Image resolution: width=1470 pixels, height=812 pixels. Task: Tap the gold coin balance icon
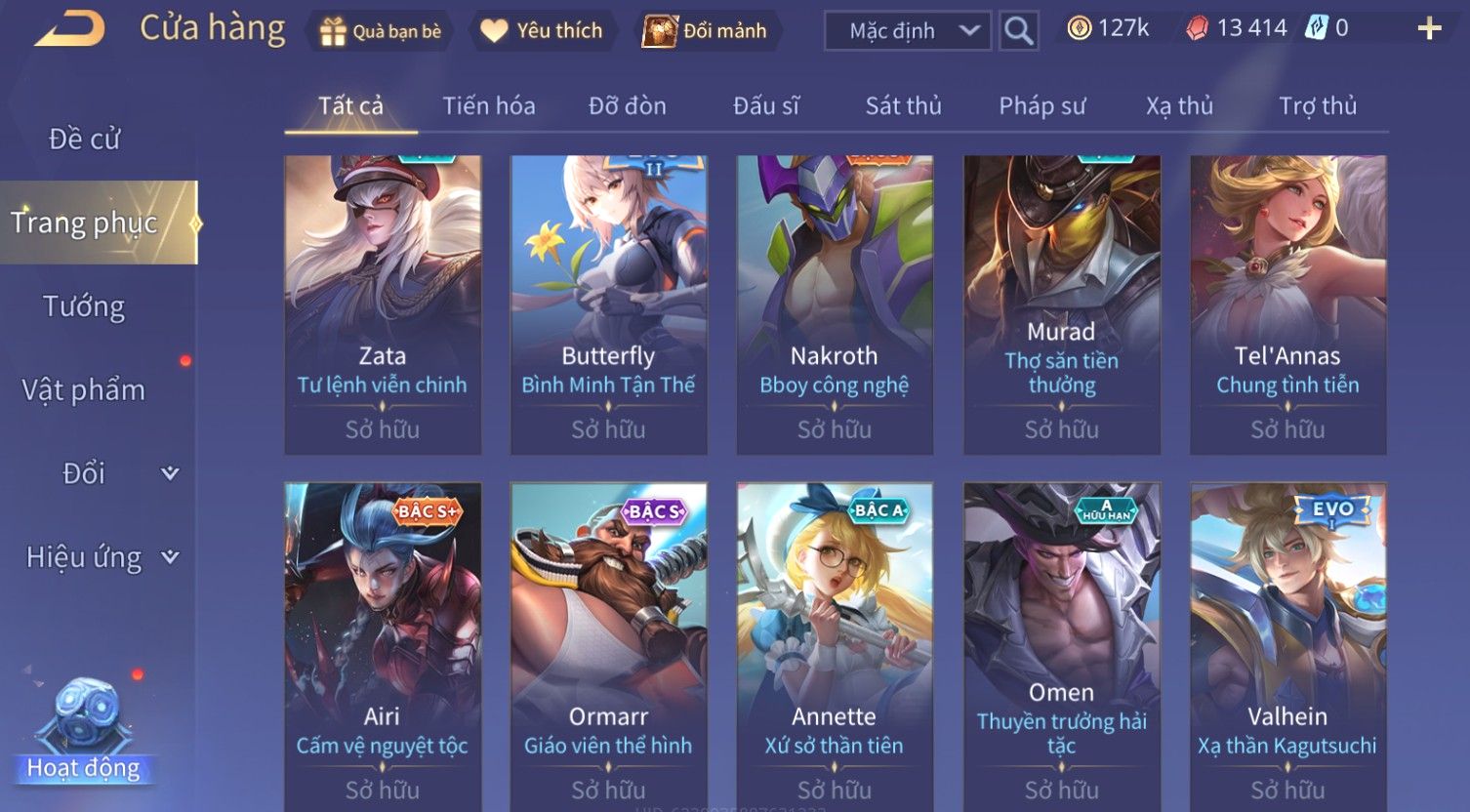[1079, 28]
